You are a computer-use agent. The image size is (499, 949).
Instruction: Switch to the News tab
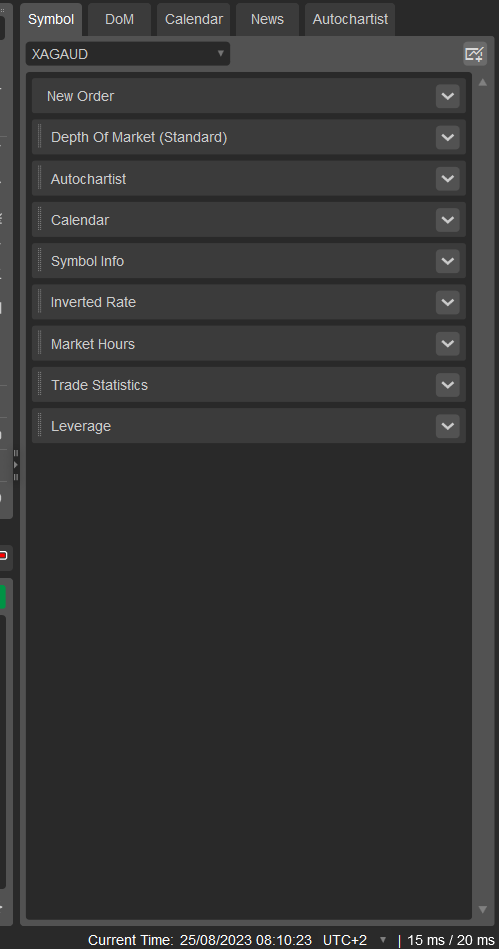[x=267, y=19]
